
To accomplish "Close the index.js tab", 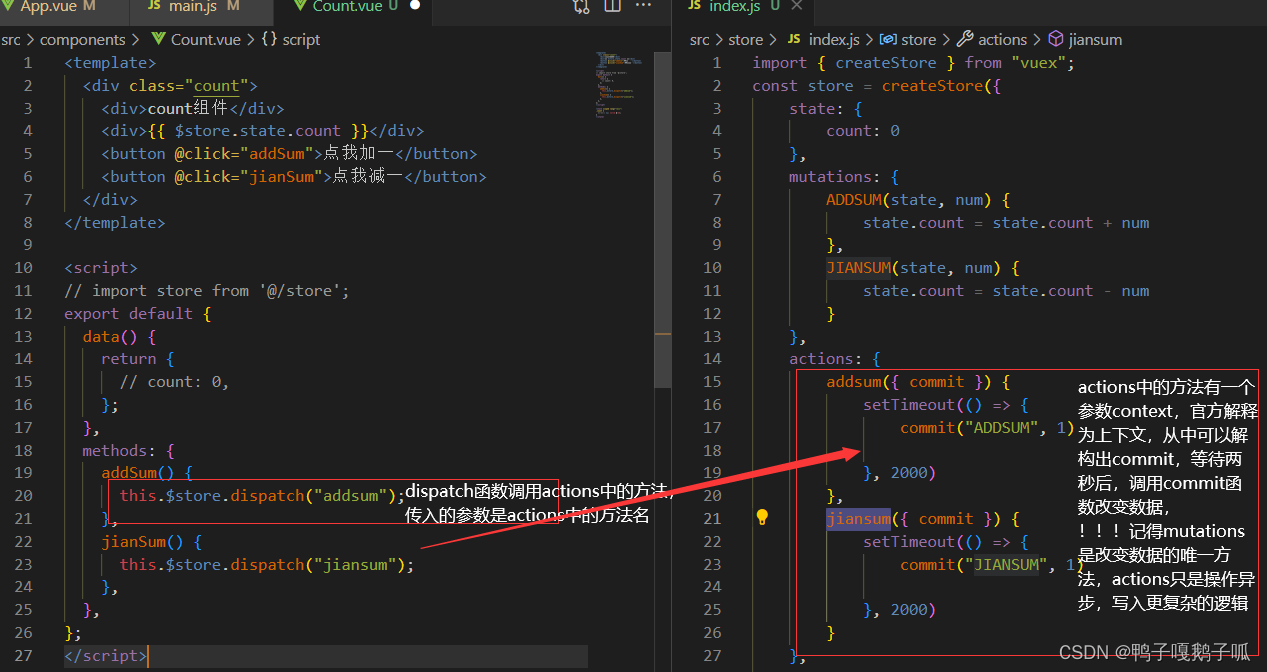I will (x=797, y=6).
